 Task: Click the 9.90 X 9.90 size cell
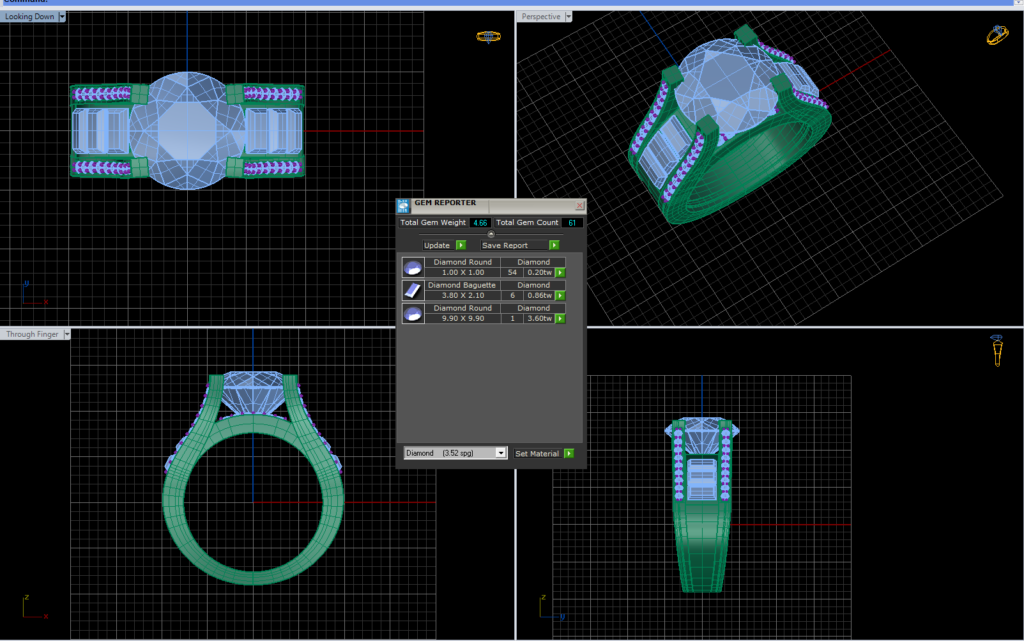(x=463, y=319)
